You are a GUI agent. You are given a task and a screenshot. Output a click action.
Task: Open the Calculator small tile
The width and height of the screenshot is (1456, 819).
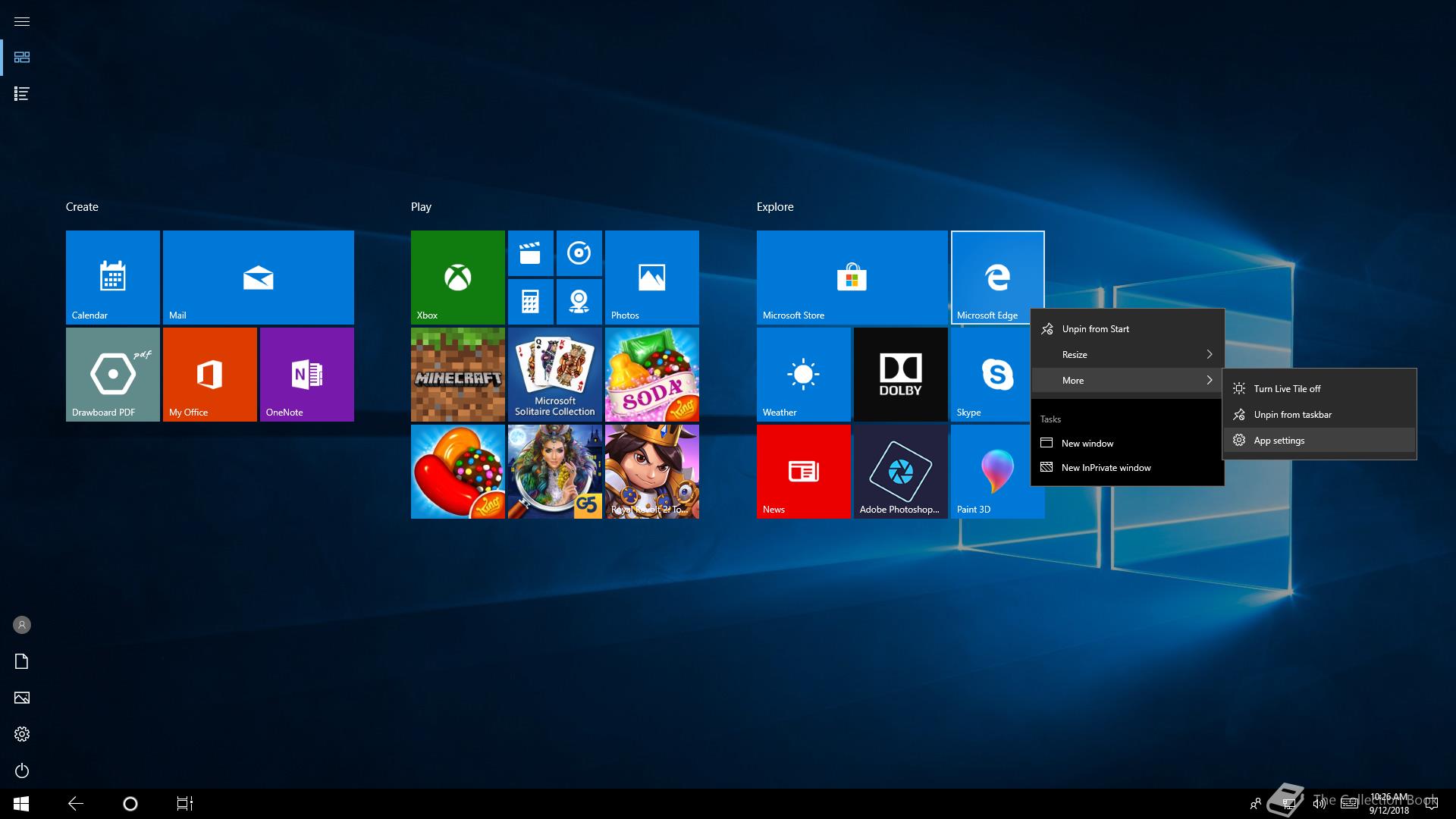point(531,302)
